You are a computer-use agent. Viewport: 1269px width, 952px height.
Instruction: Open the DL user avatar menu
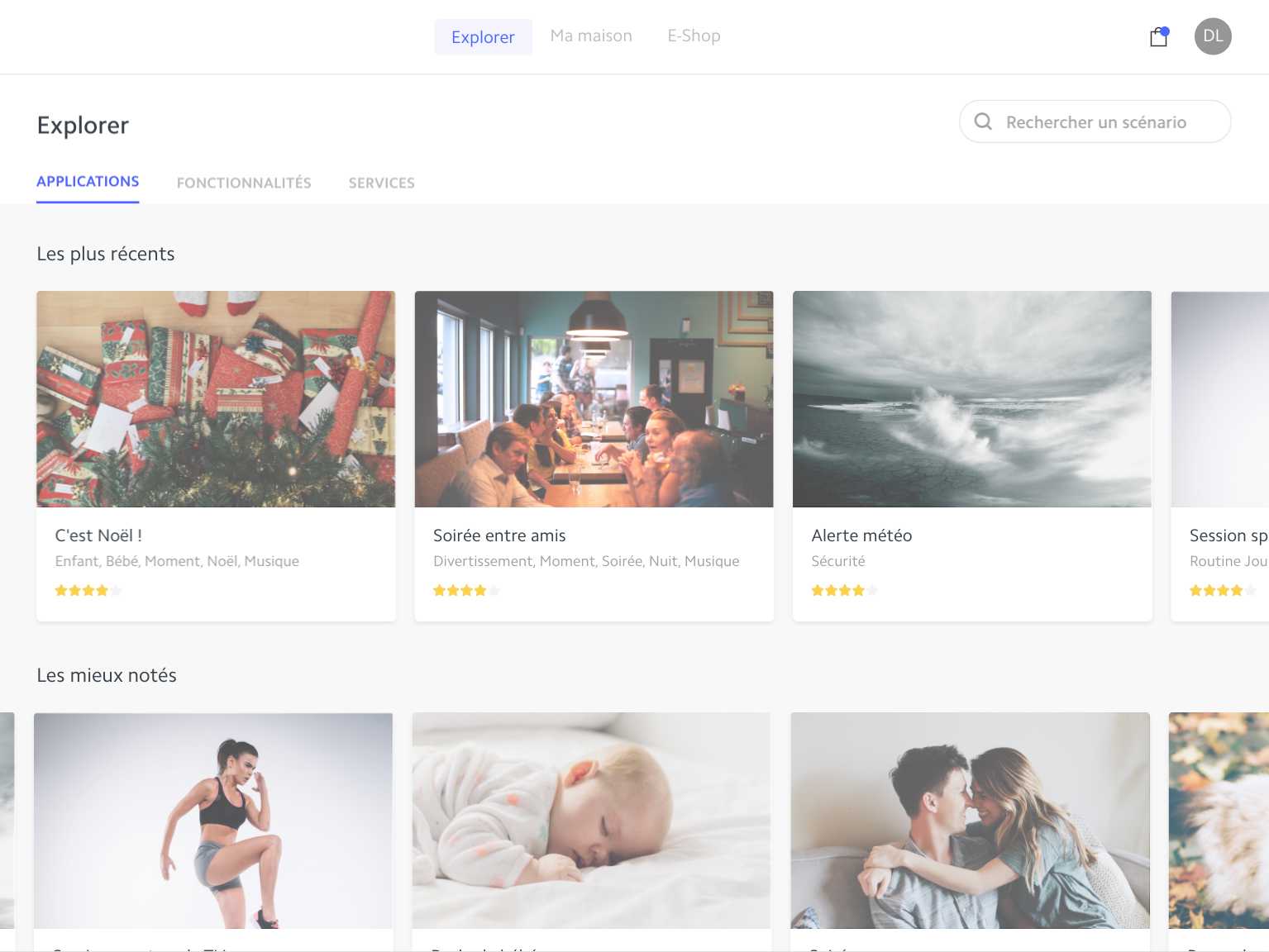(x=1213, y=36)
